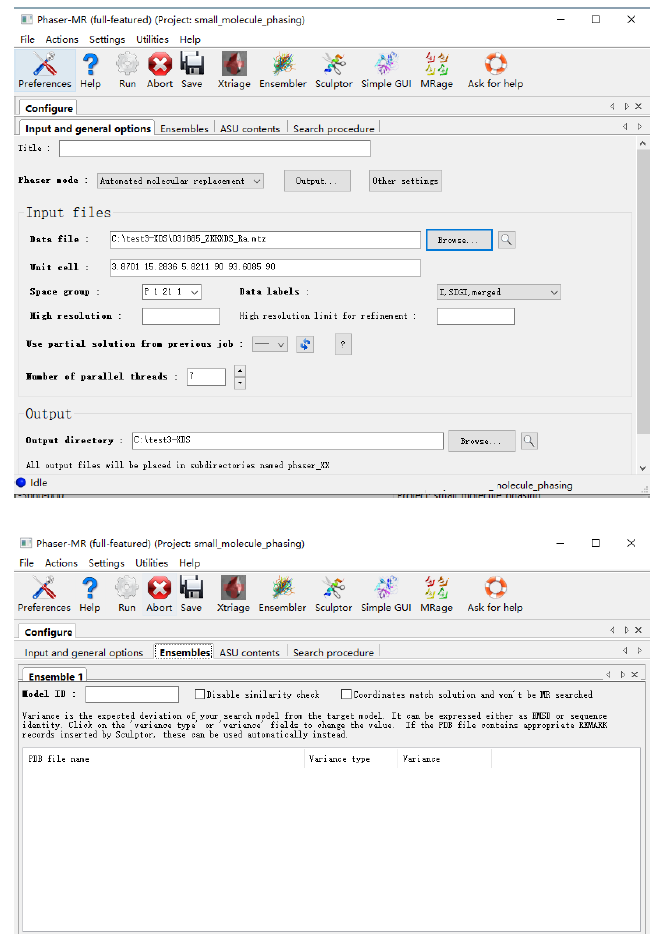This screenshot has height=934, width=653.
Task: Click Ask for help in upper window
Action: click(495, 70)
